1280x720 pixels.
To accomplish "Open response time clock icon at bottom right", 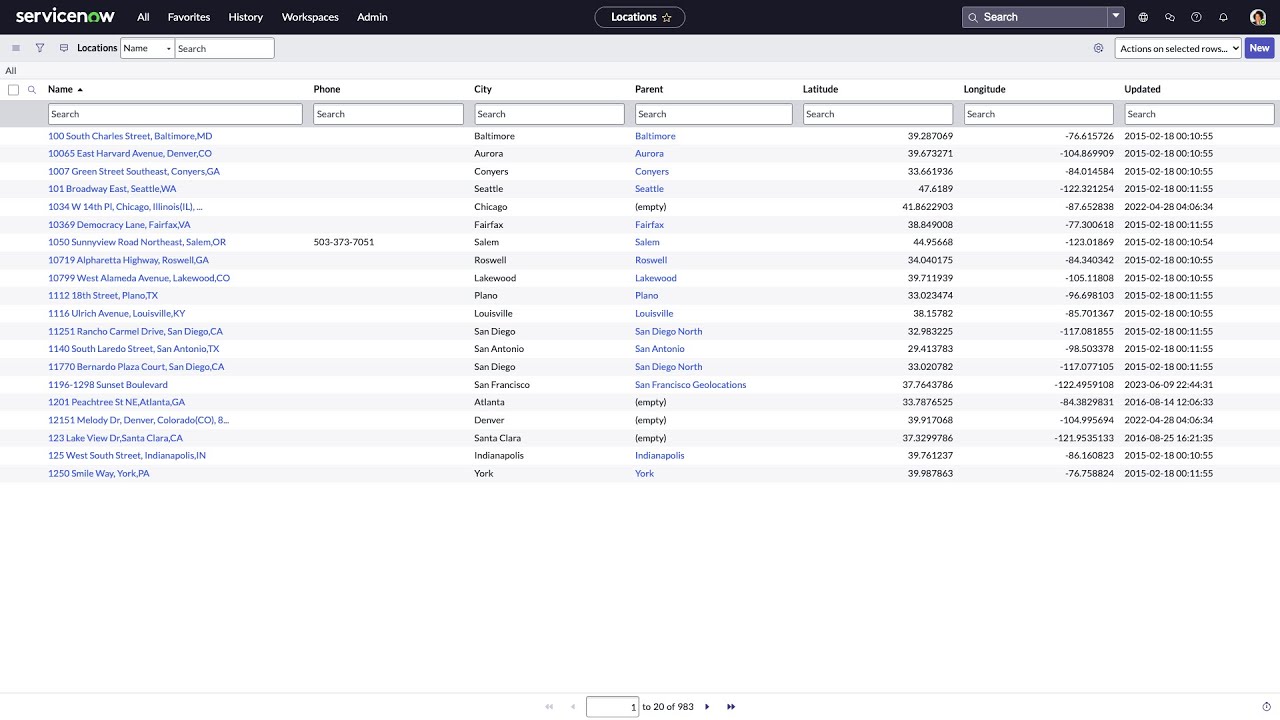I will pos(1267,707).
